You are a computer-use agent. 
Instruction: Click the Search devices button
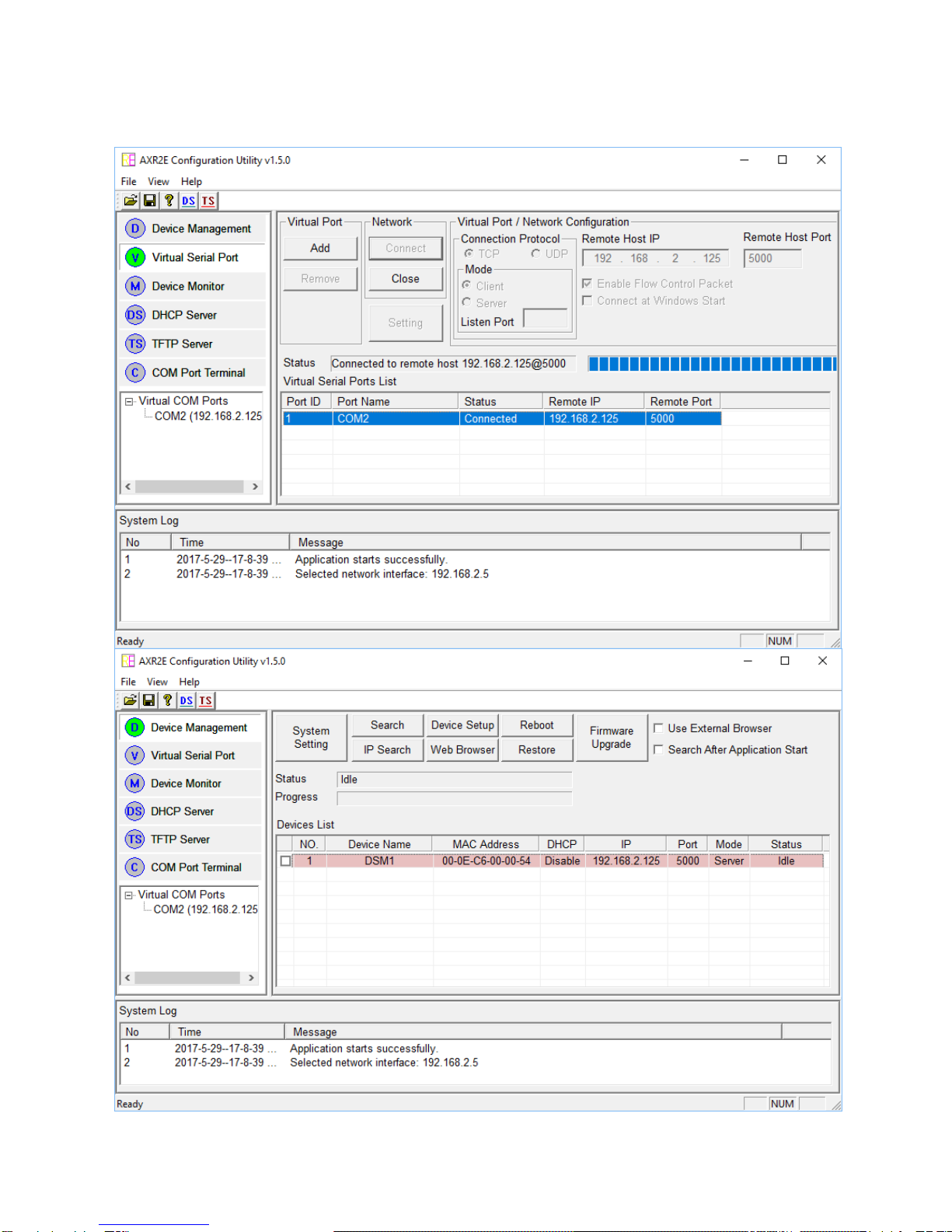coord(387,725)
